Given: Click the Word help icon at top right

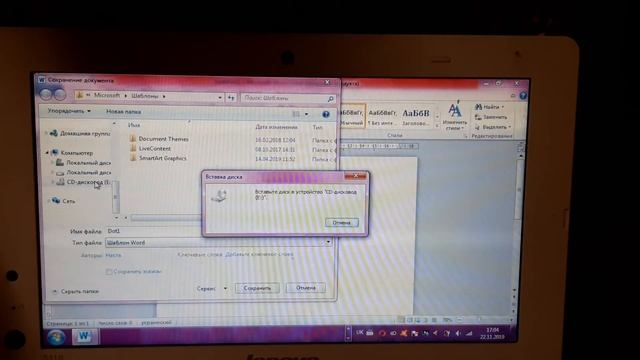Looking at the screenshot, I should [523, 96].
